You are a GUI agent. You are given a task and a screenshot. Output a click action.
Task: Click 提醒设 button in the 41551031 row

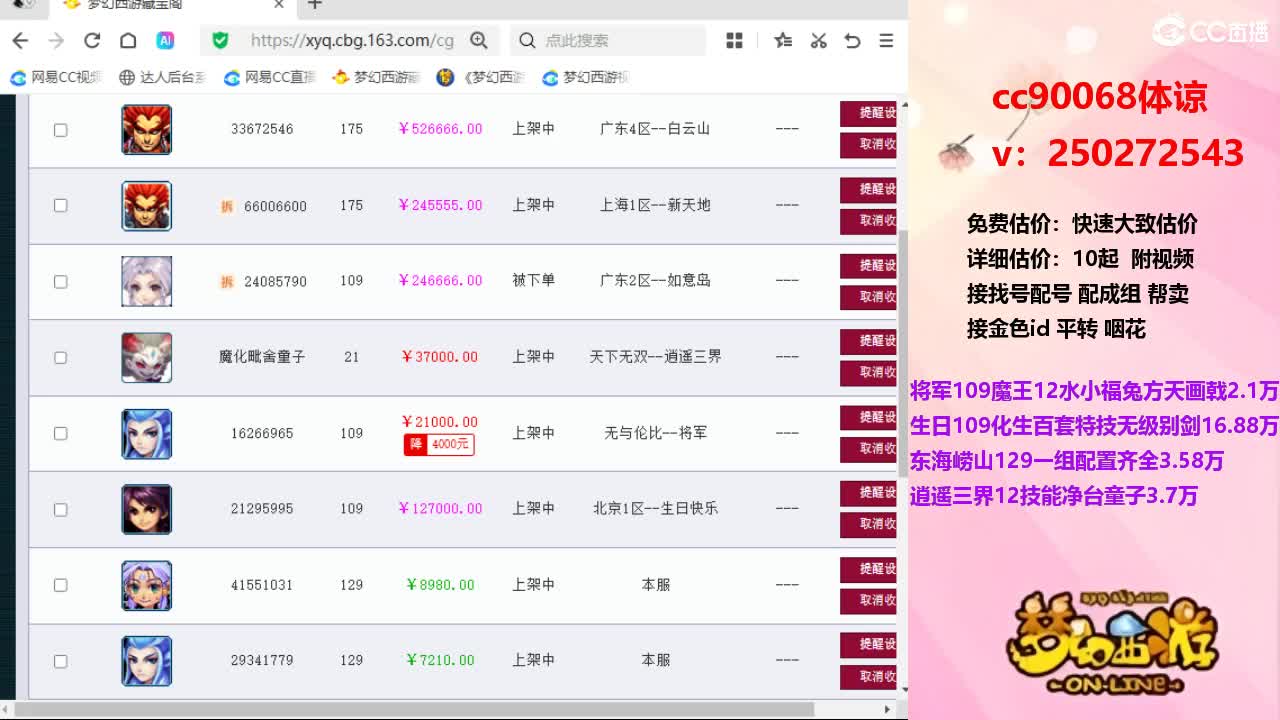[868, 569]
